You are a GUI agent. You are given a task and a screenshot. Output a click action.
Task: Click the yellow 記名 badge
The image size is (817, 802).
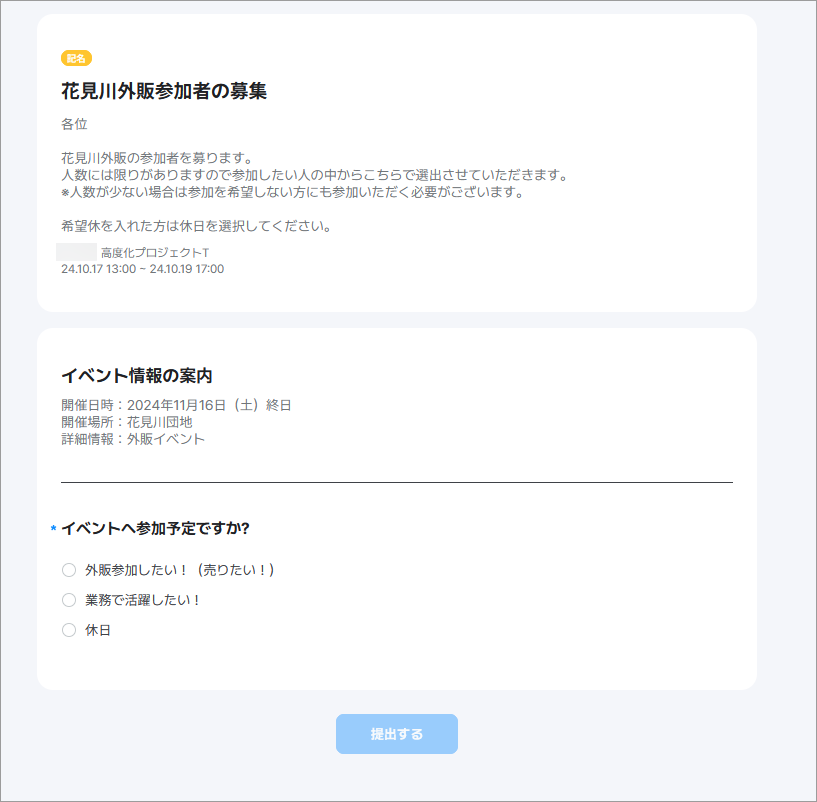(76, 58)
